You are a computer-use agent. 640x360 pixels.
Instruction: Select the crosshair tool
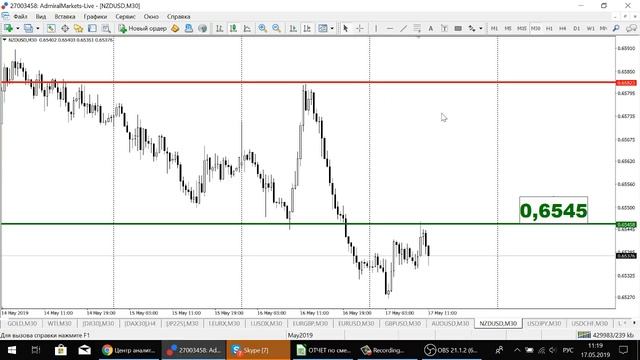pos(360,28)
